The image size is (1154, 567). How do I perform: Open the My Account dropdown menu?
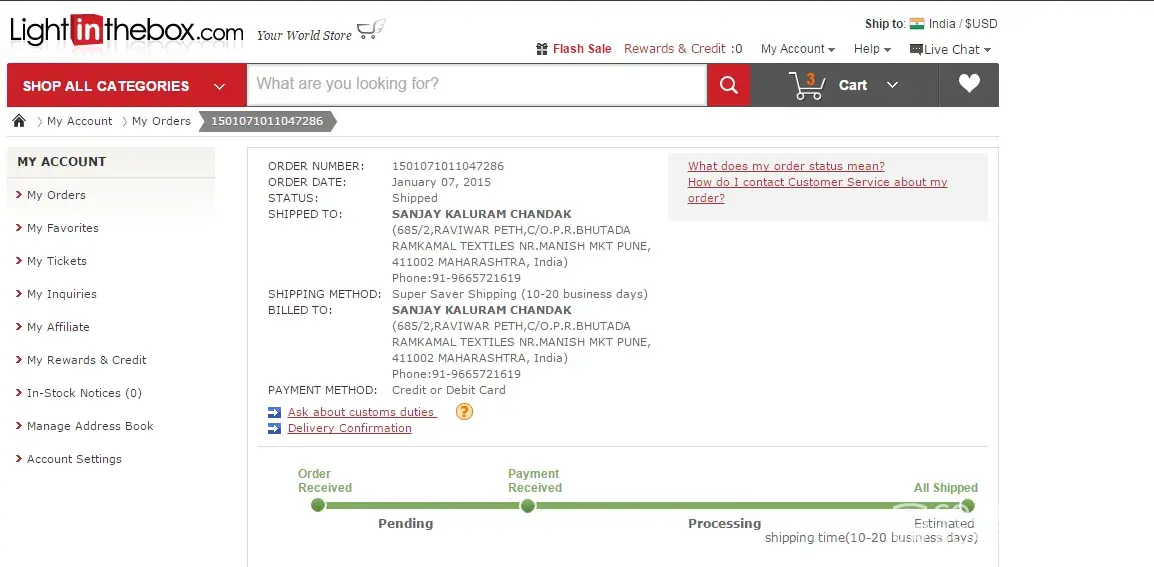798,49
